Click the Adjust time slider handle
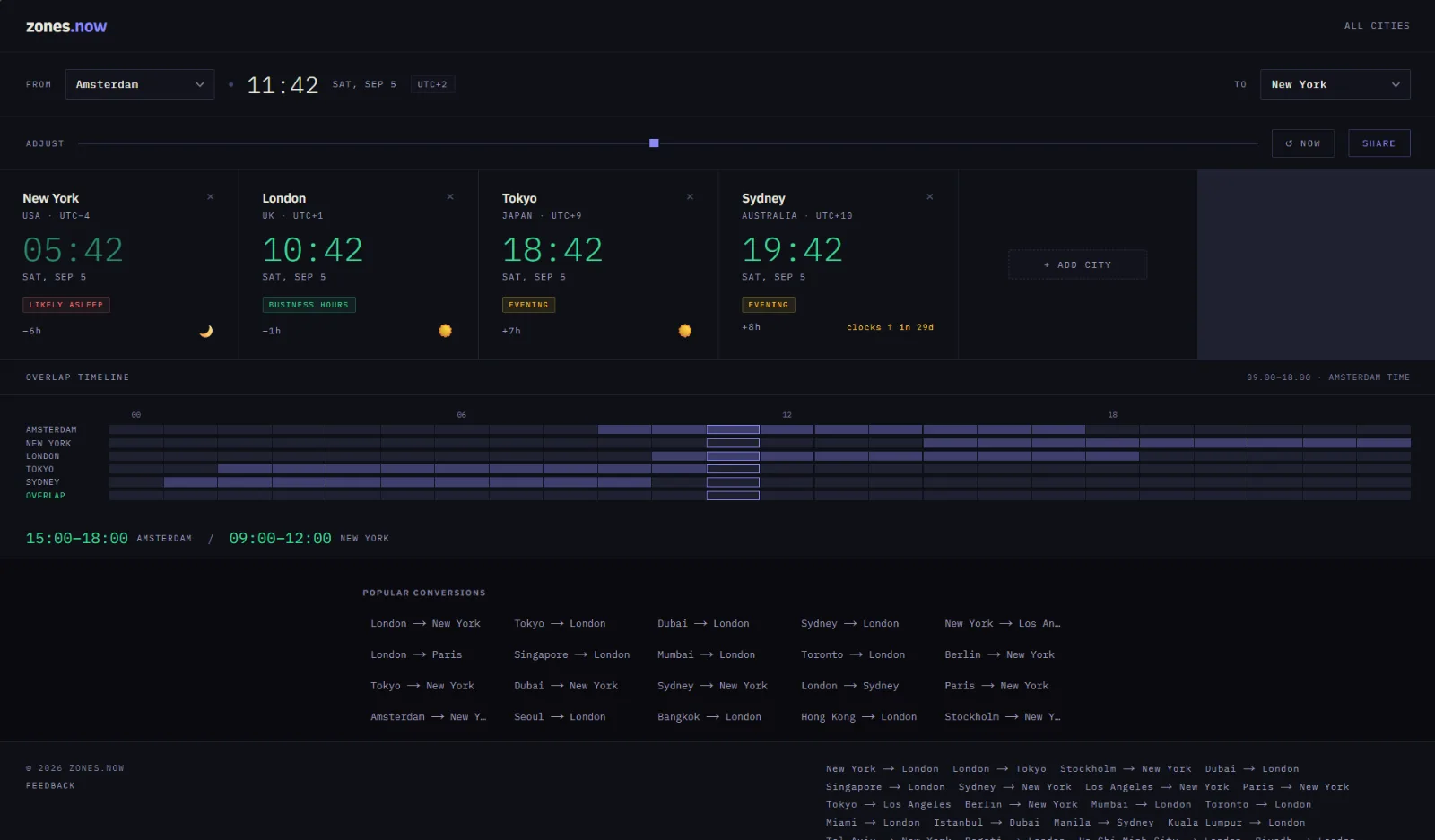The width and height of the screenshot is (1435, 840). point(654,143)
